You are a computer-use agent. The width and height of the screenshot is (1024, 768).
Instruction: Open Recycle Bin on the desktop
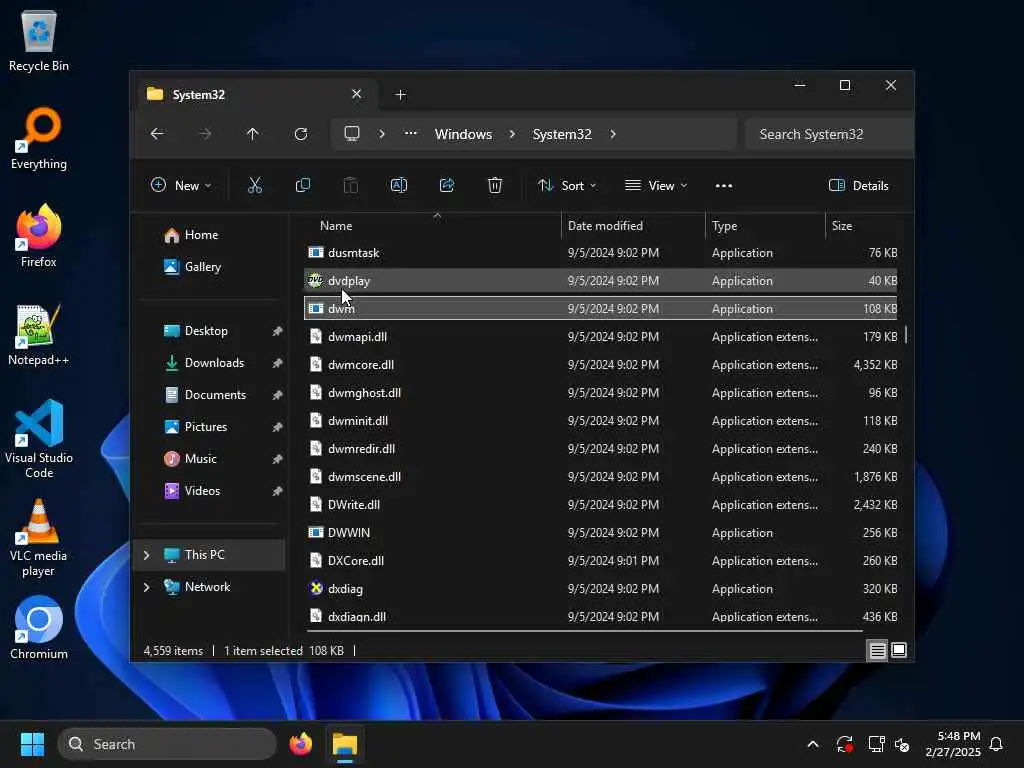[x=39, y=40]
